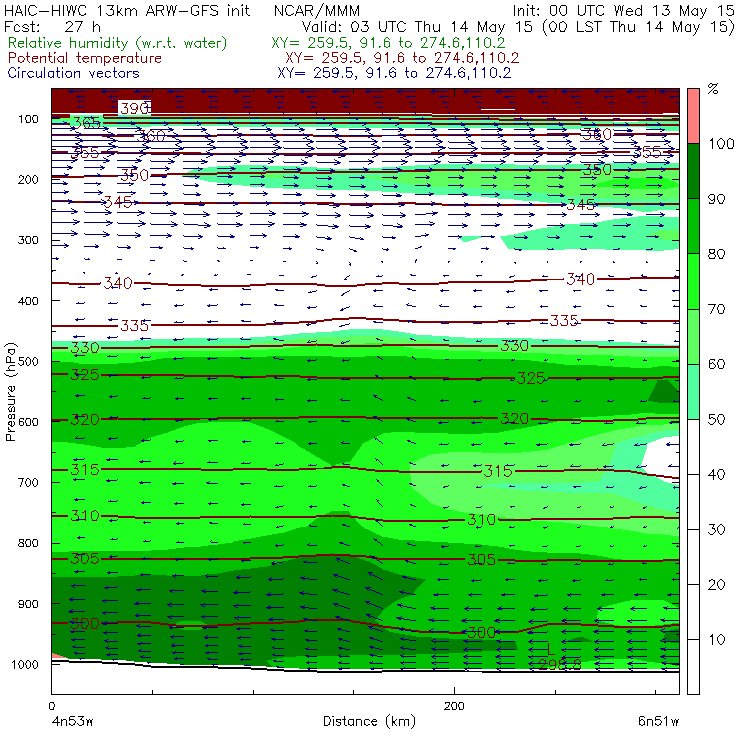Click the 'Pressure (hPa)' axis title
The width and height of the screenshot is (740, 740).
click(x=10, y=392)
